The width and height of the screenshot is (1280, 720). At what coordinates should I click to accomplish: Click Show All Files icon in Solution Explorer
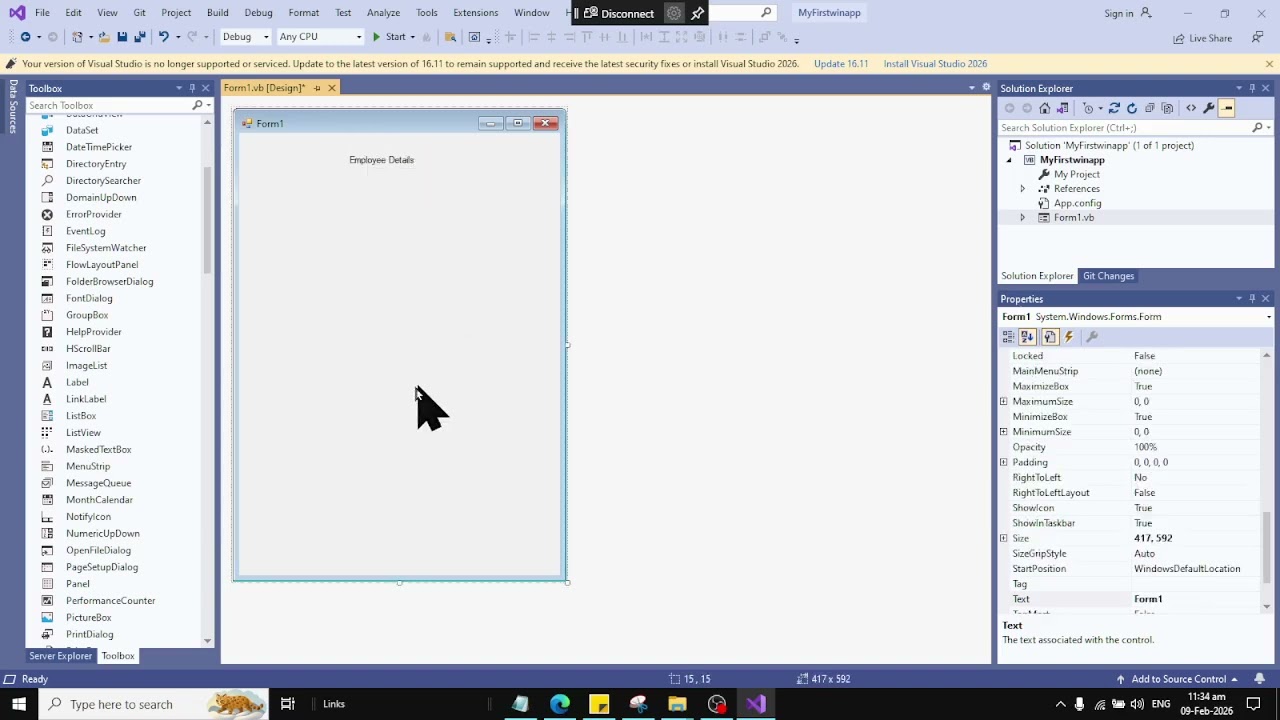(x=1168, y=108)
